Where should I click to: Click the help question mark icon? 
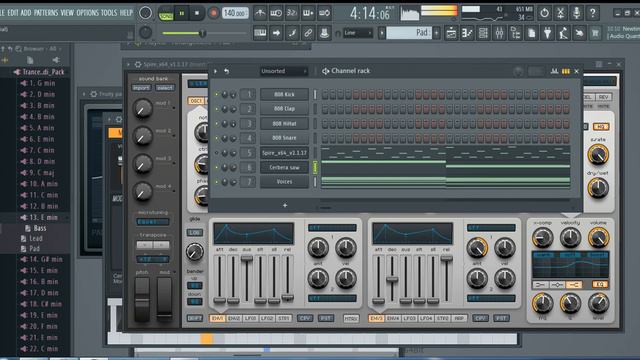coord(592,13)
